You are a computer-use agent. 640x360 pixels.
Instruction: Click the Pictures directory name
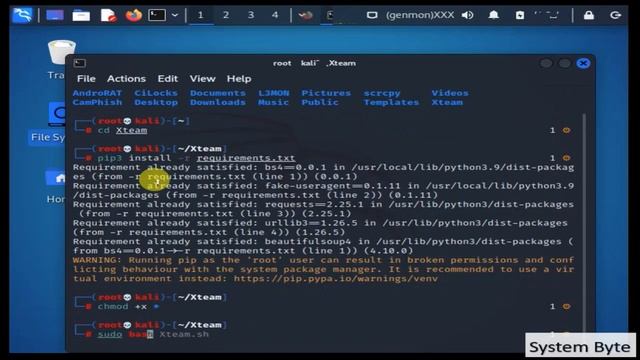pyautogui.click(x=326, y=93)
